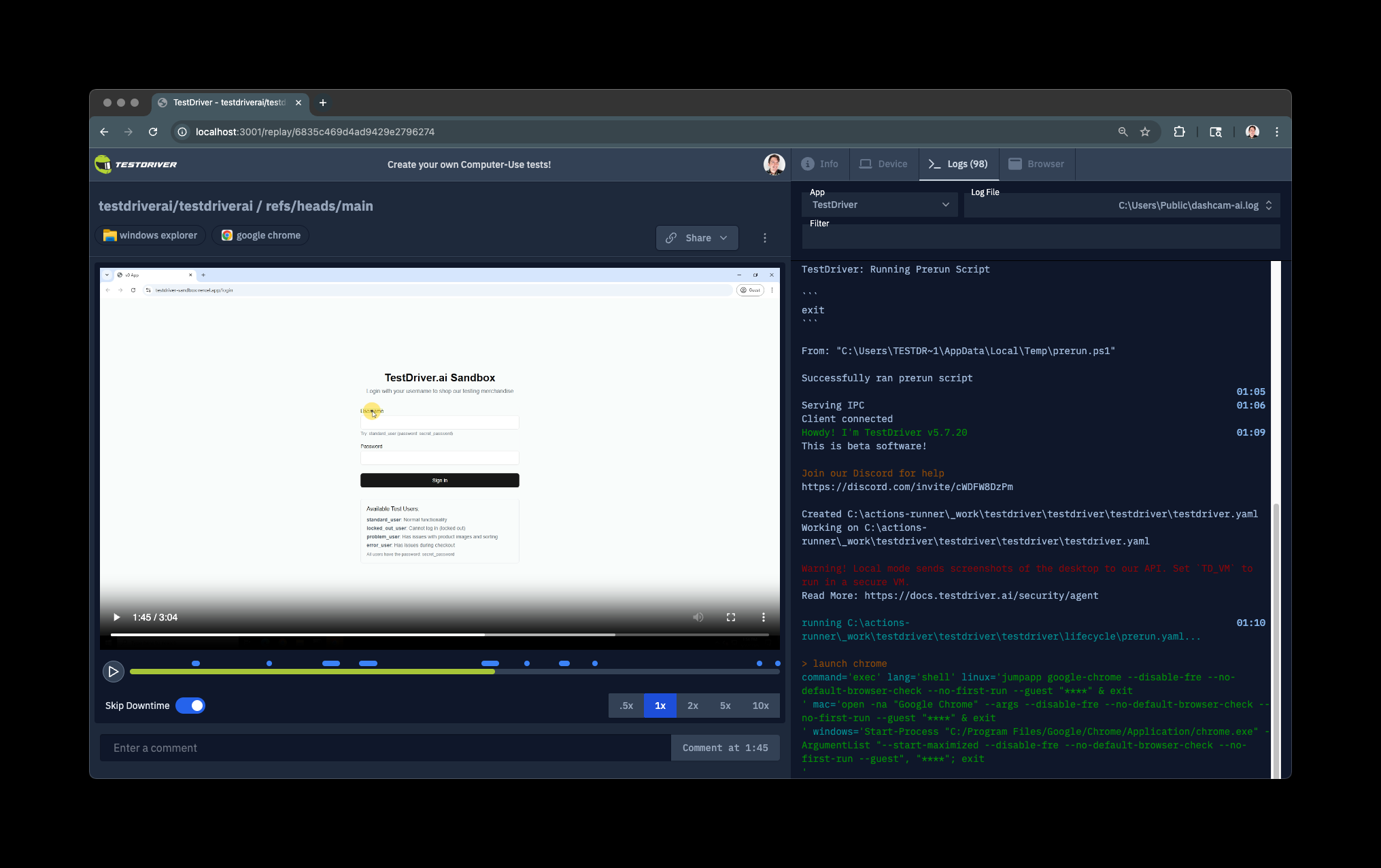Image resolution: width=1381 pixels, height=868 pixels.
Task: Mute the replay video volume icon
Action: (698, 617)
